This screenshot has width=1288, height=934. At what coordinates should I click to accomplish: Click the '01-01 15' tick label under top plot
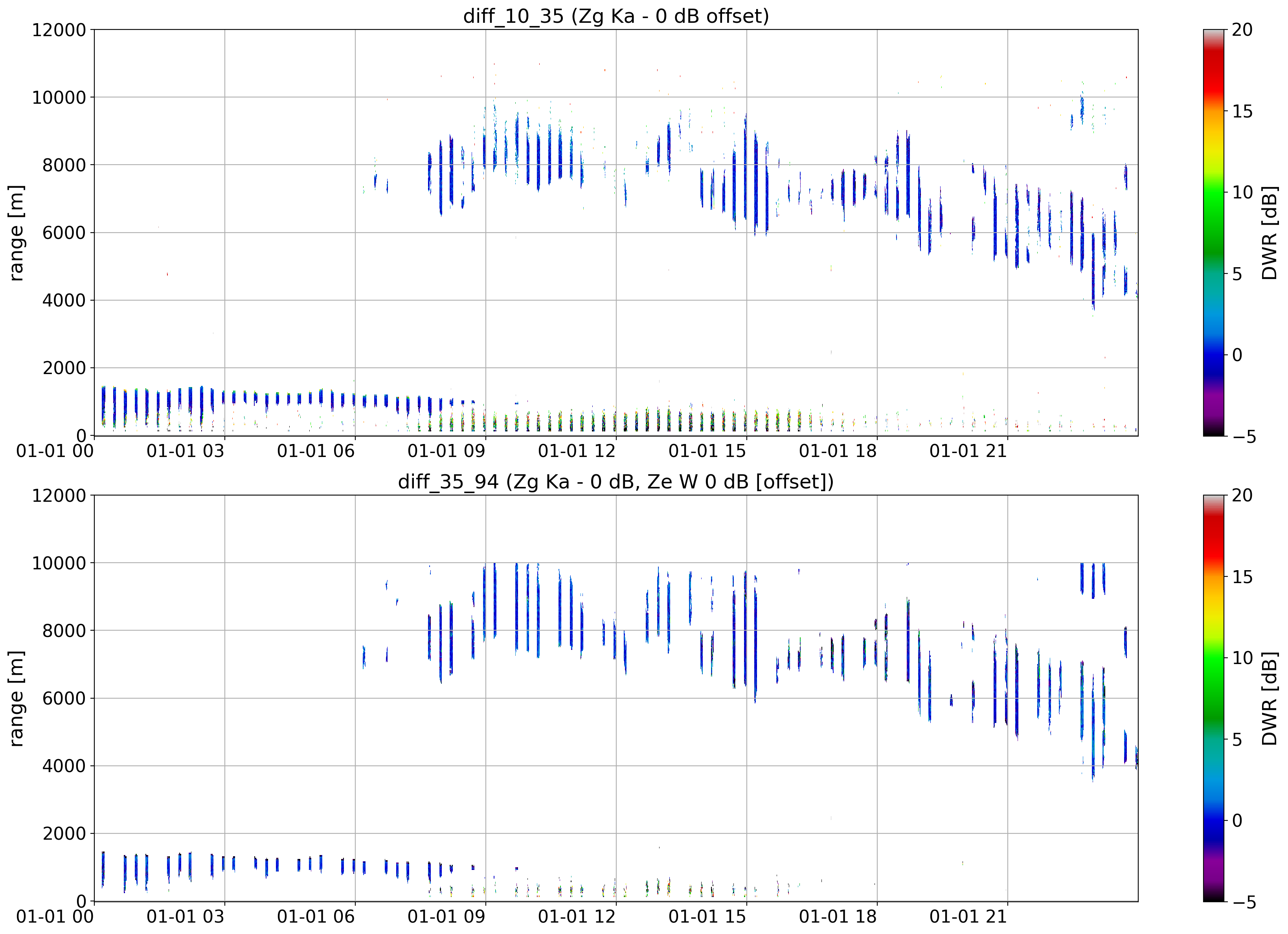pos(707,451)
